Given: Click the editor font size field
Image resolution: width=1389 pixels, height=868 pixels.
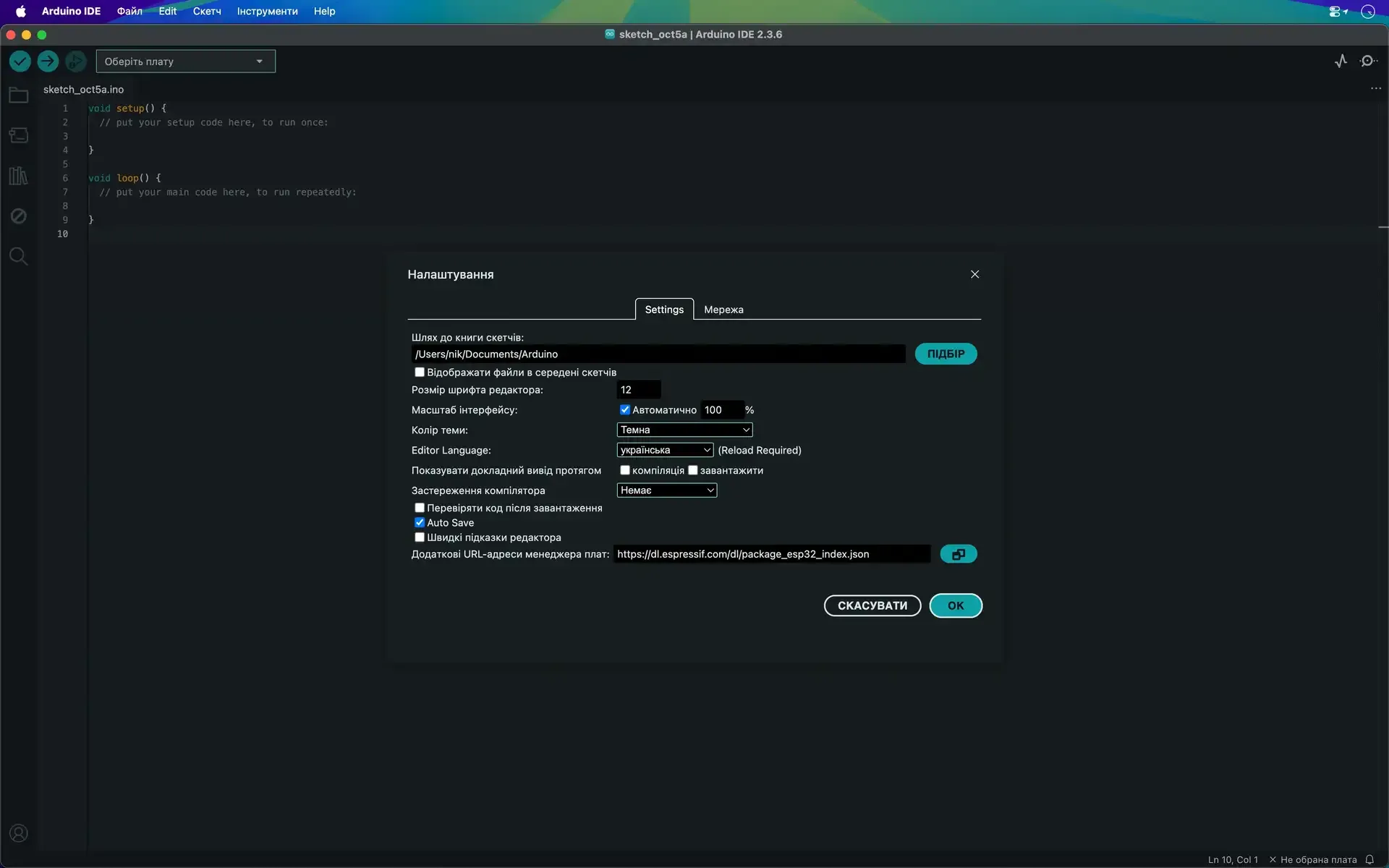Looking at the screenshot, I should 638,390.
